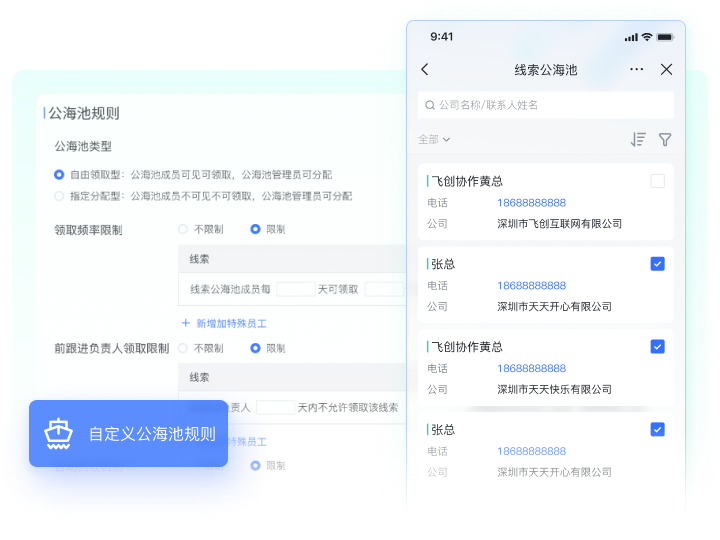Click the 线索 header under 领取频率限制

pyautogui.click(x=199, y=259)
